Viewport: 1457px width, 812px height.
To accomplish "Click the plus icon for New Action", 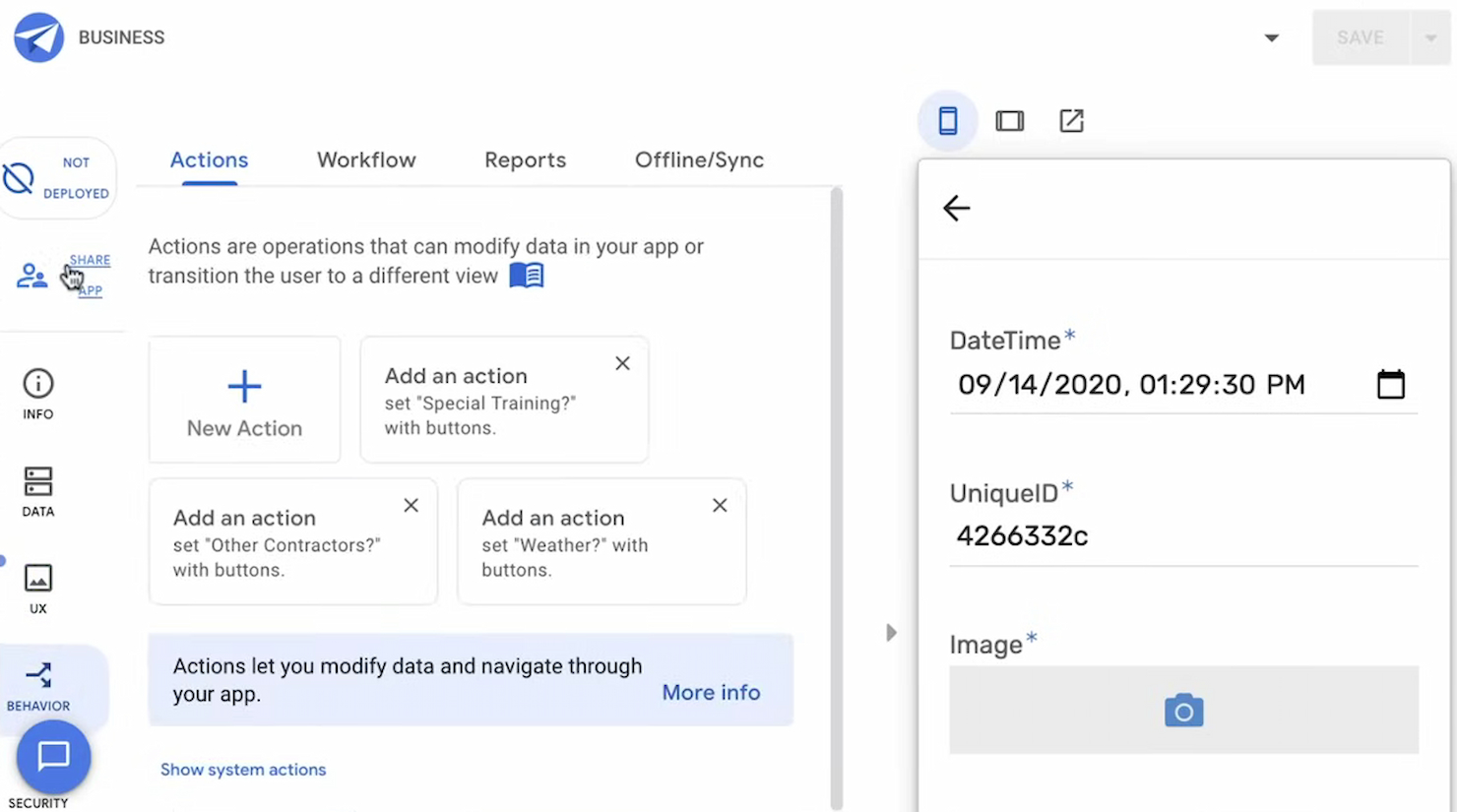I will click(x=244, y=386).
